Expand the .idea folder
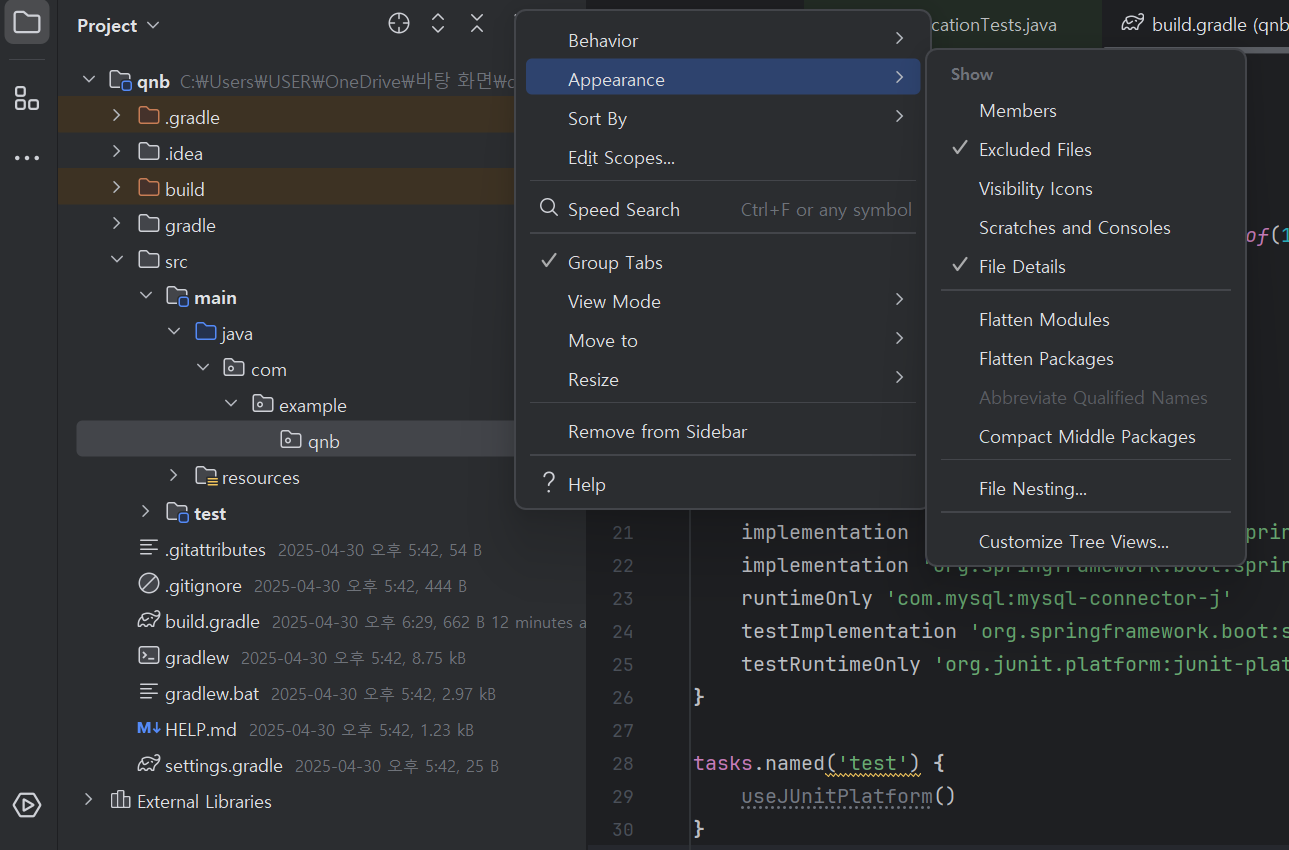Screen dimensions: 1289x850 117,153
